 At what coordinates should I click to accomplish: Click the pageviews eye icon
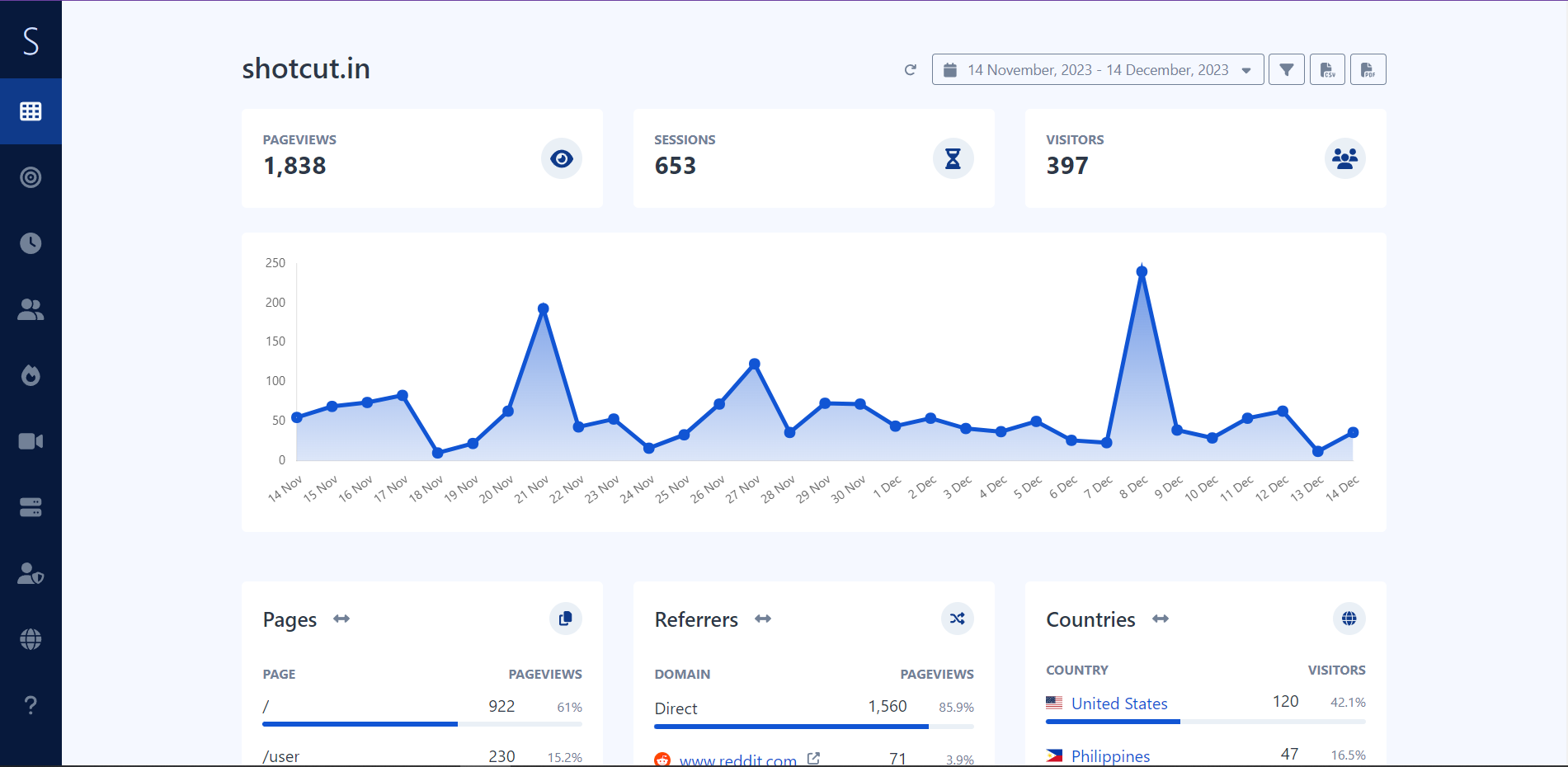tap(562, 158)
